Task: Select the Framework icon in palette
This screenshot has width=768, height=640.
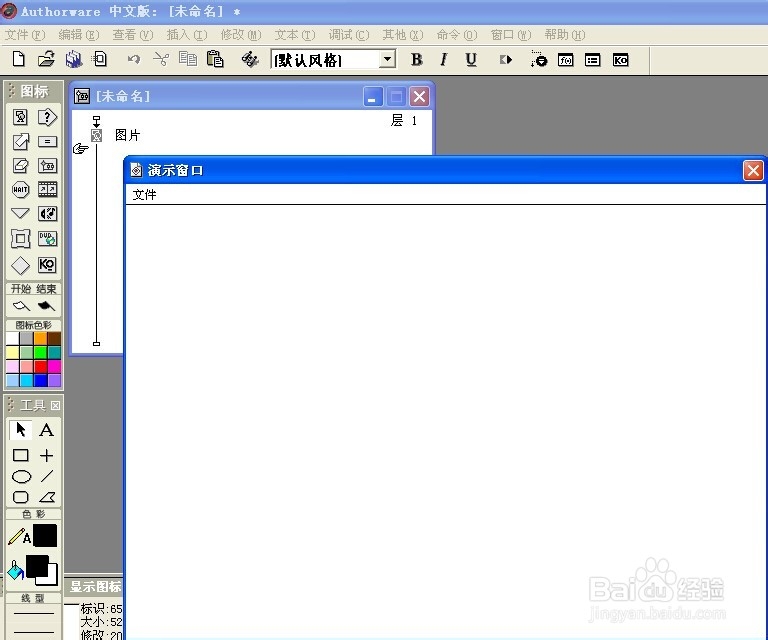Action: [20, 238]
